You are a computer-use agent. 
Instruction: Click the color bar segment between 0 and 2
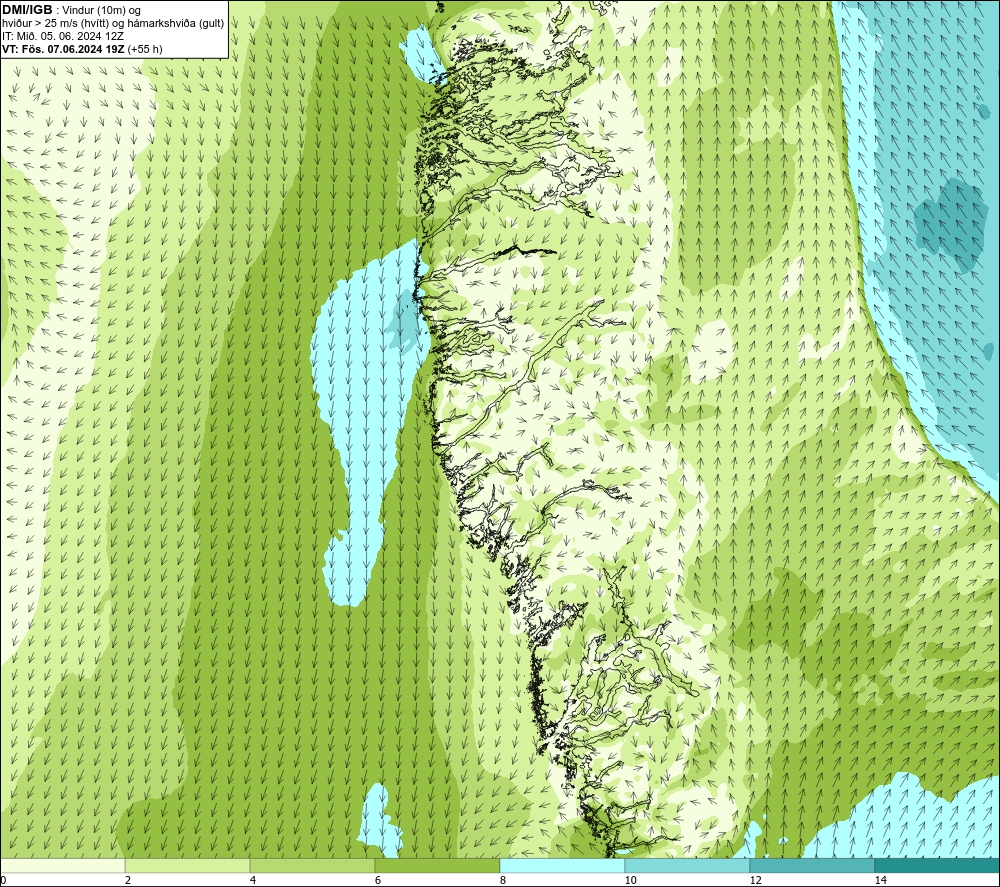[x=62, y=865]
